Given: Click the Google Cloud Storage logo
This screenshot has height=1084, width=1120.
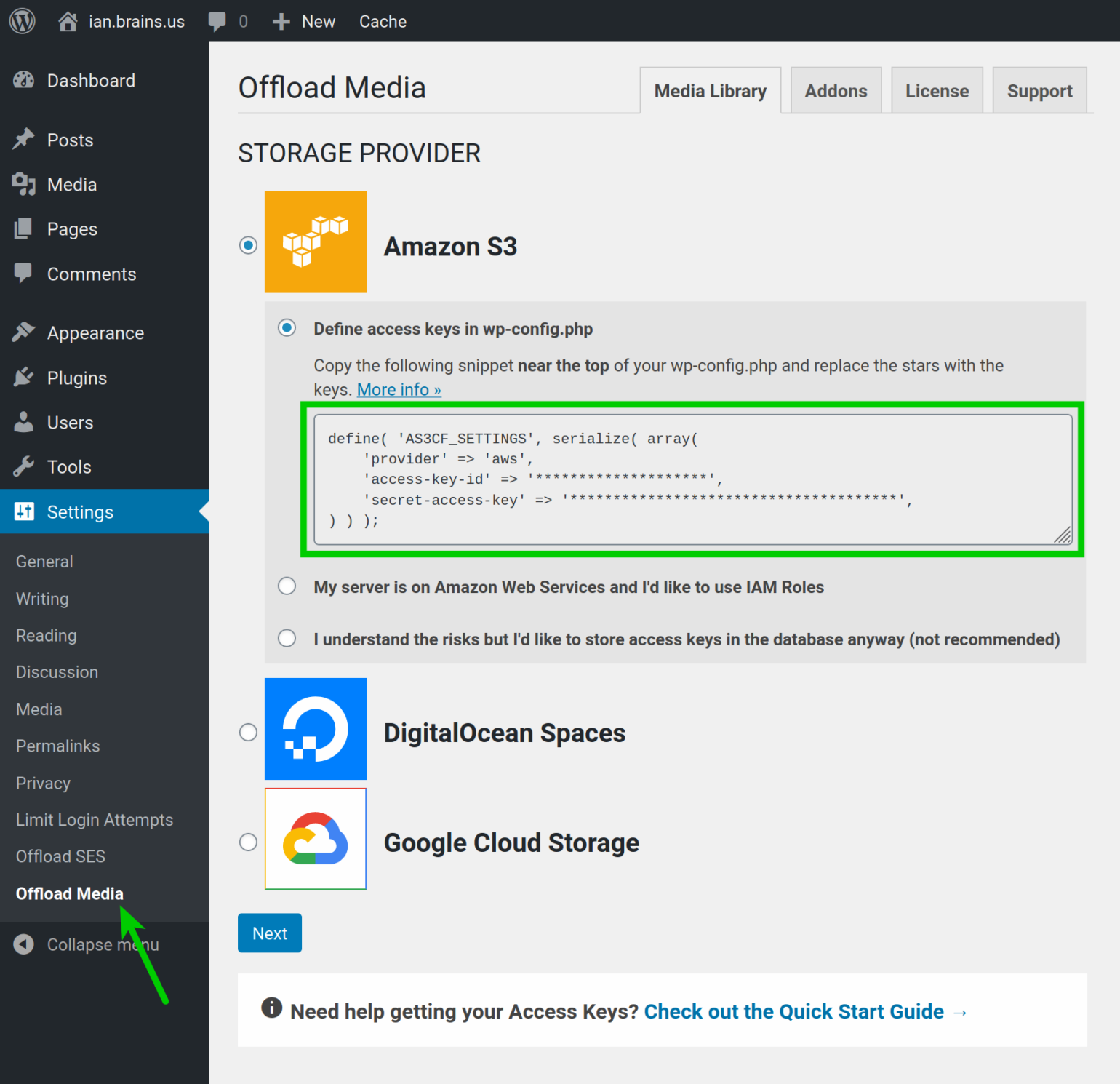Looking at the screenshot, I should pos(316,839).
